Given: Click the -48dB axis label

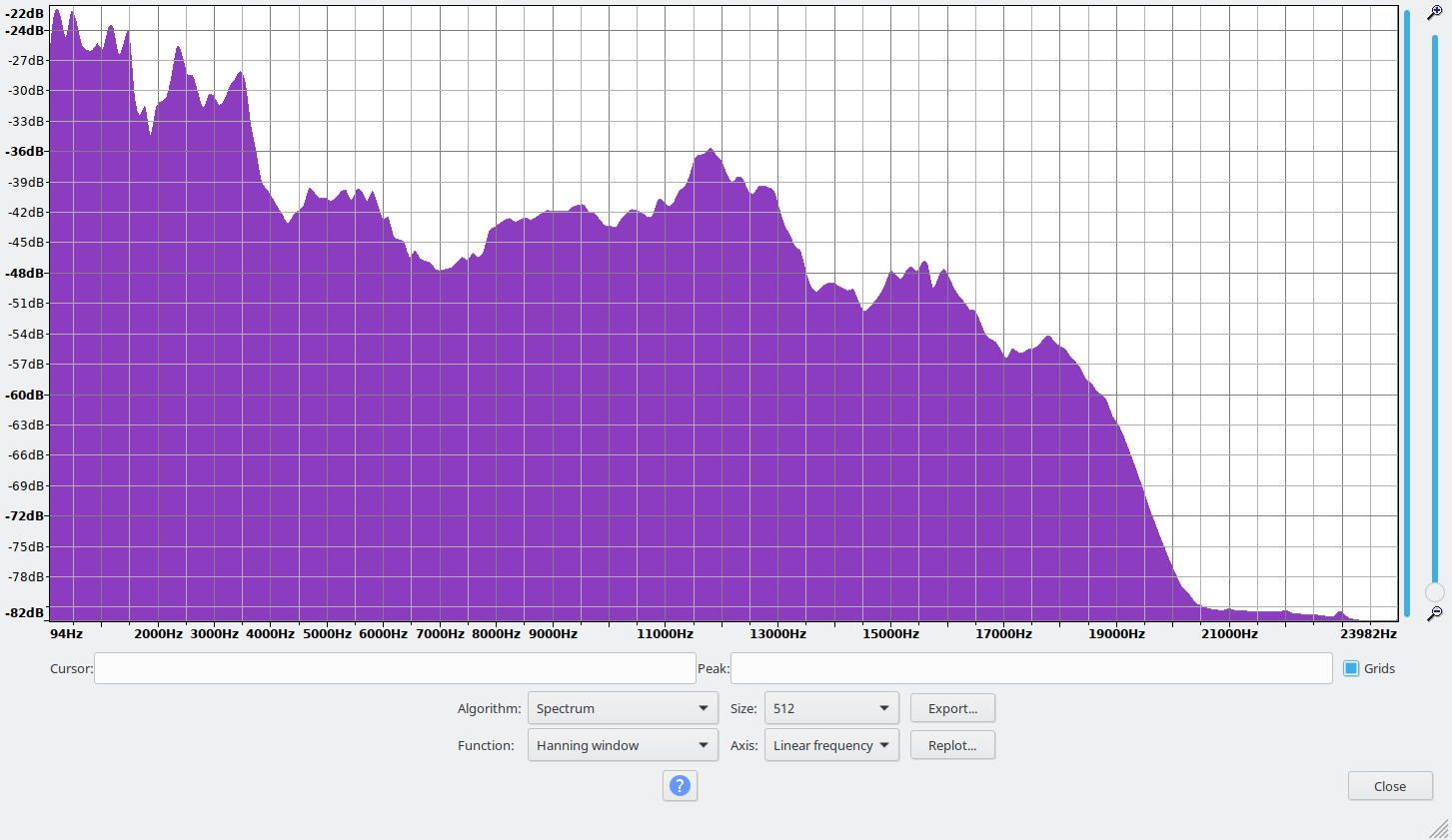Looking at the screenshot, I should (x=25, y=273).
